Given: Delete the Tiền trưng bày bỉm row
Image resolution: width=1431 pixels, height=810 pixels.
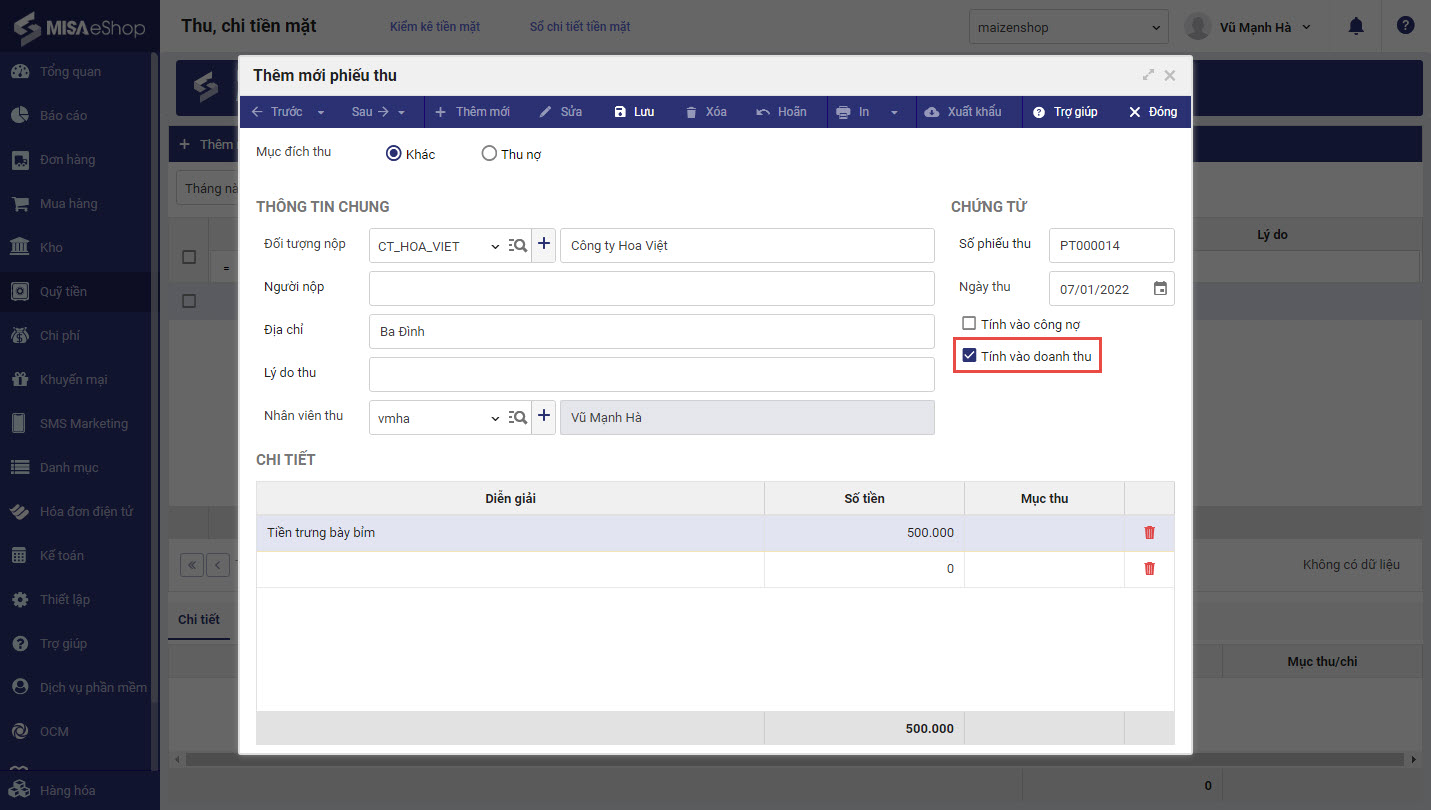Looking at the screenshot, I should 1149,533.
